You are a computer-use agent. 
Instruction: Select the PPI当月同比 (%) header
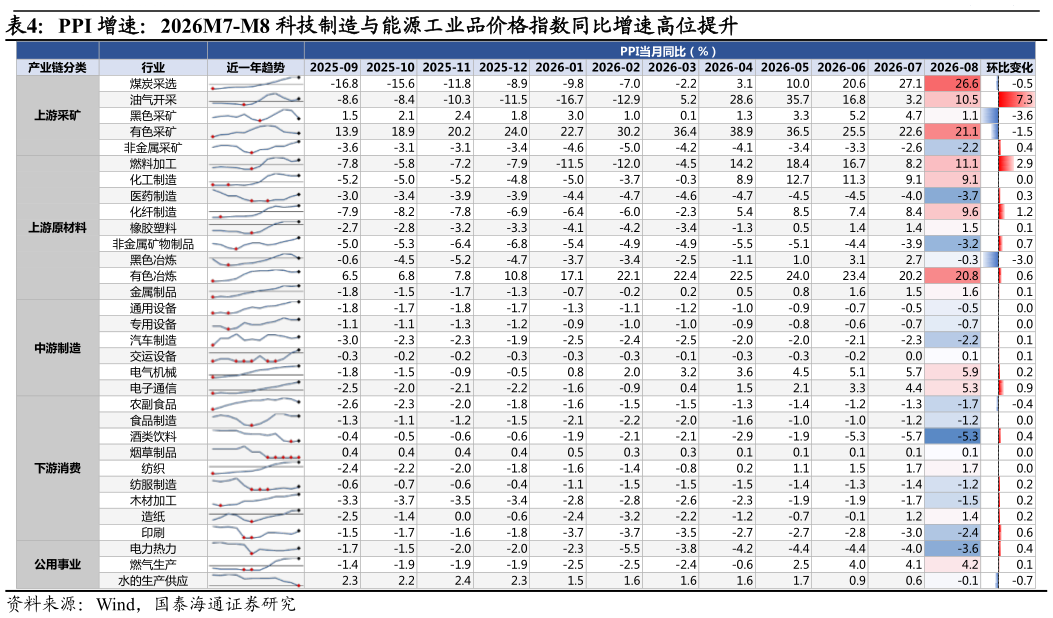pyautogui.click(x=668, y=51)
